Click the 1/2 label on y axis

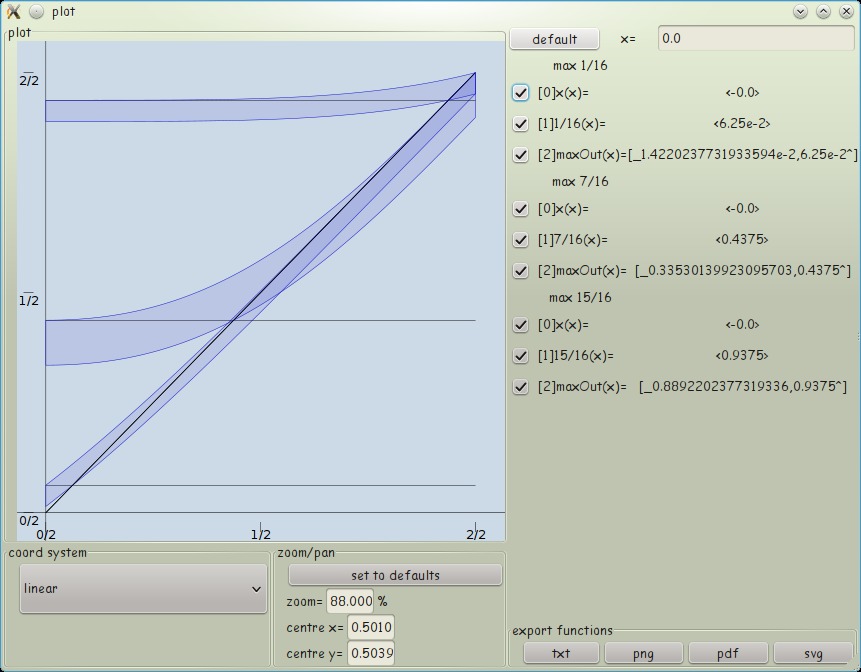[x=29, y=300]
